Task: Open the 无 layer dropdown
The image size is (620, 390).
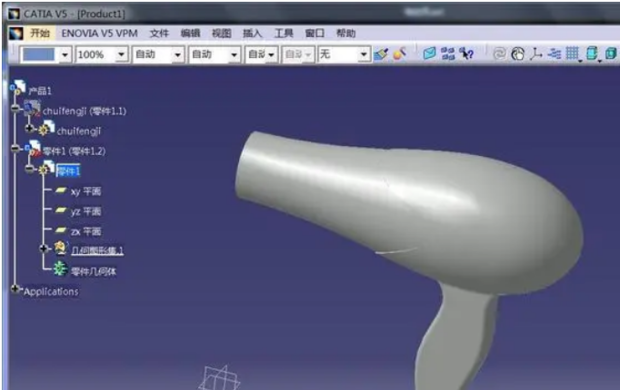Action: [363, 54]
